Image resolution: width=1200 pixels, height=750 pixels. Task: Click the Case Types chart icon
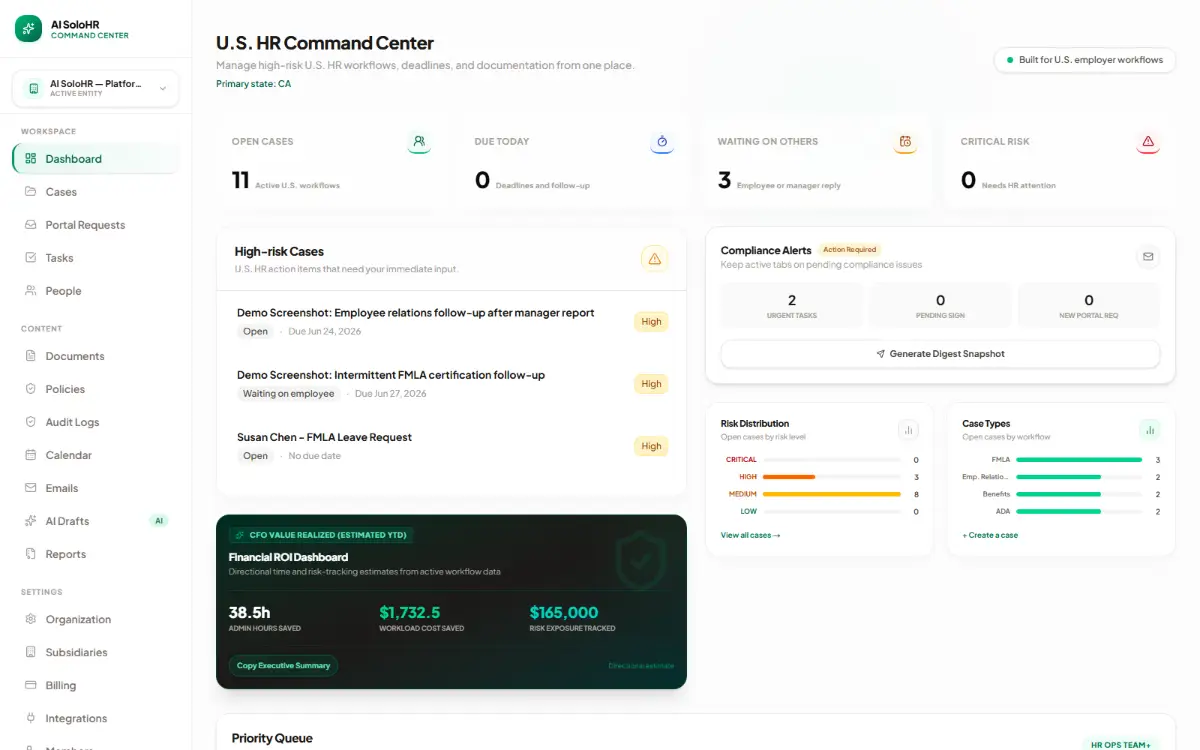pos(1150,430)
